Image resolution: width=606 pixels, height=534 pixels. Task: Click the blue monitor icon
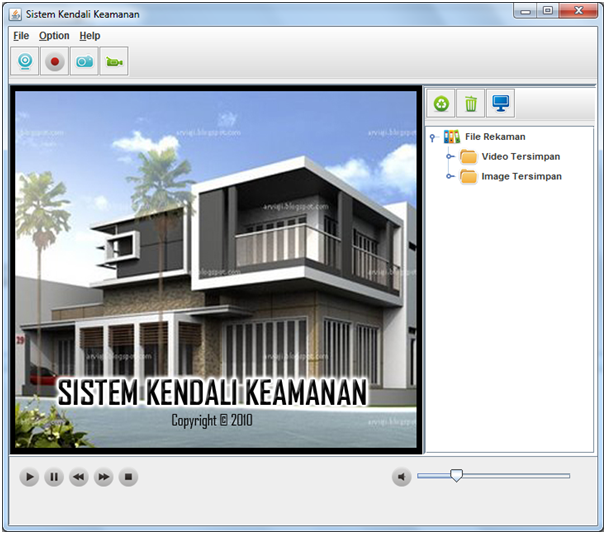click(x=501, y=103)
